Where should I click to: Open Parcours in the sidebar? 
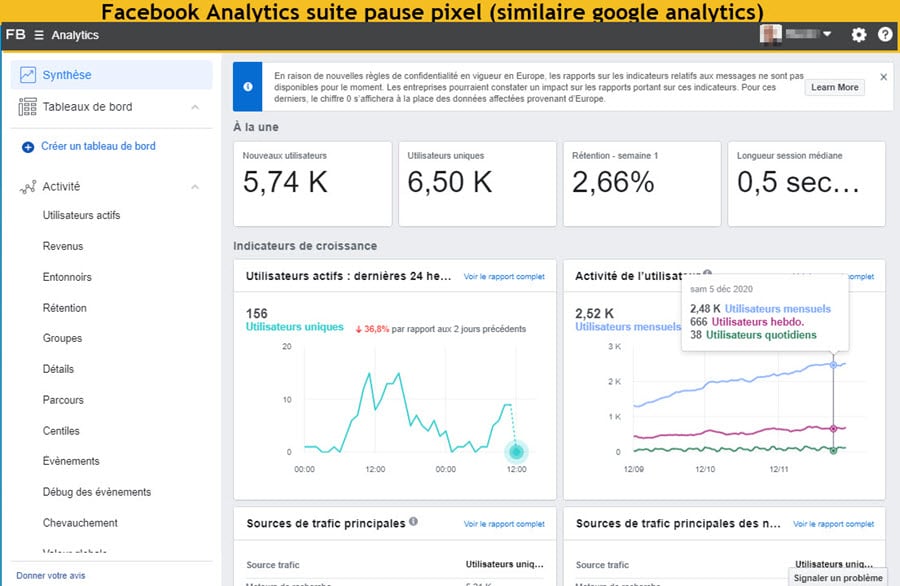63,400
